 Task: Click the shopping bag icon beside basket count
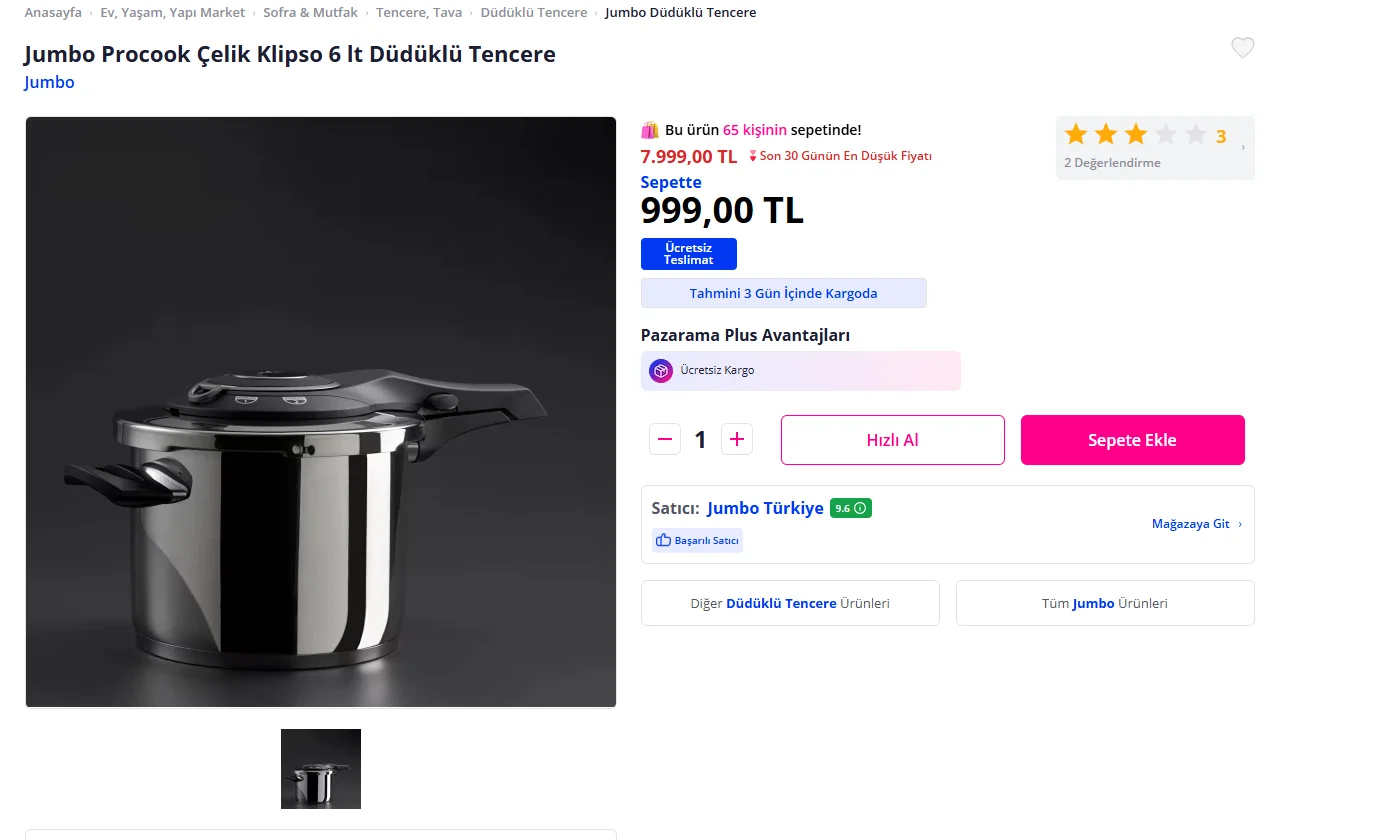pos(650,130)
